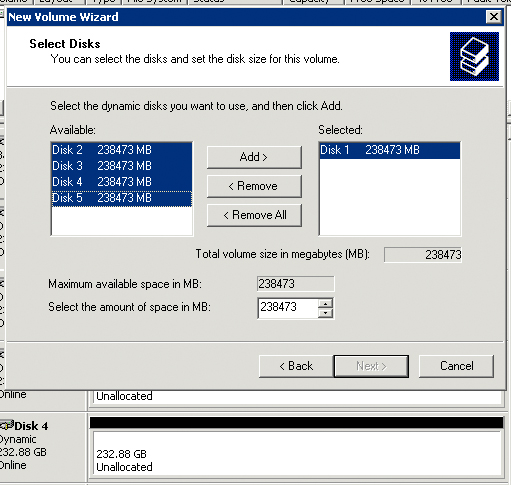
Task: Select Disk 4 in Available list
Action: click(122, 182)
